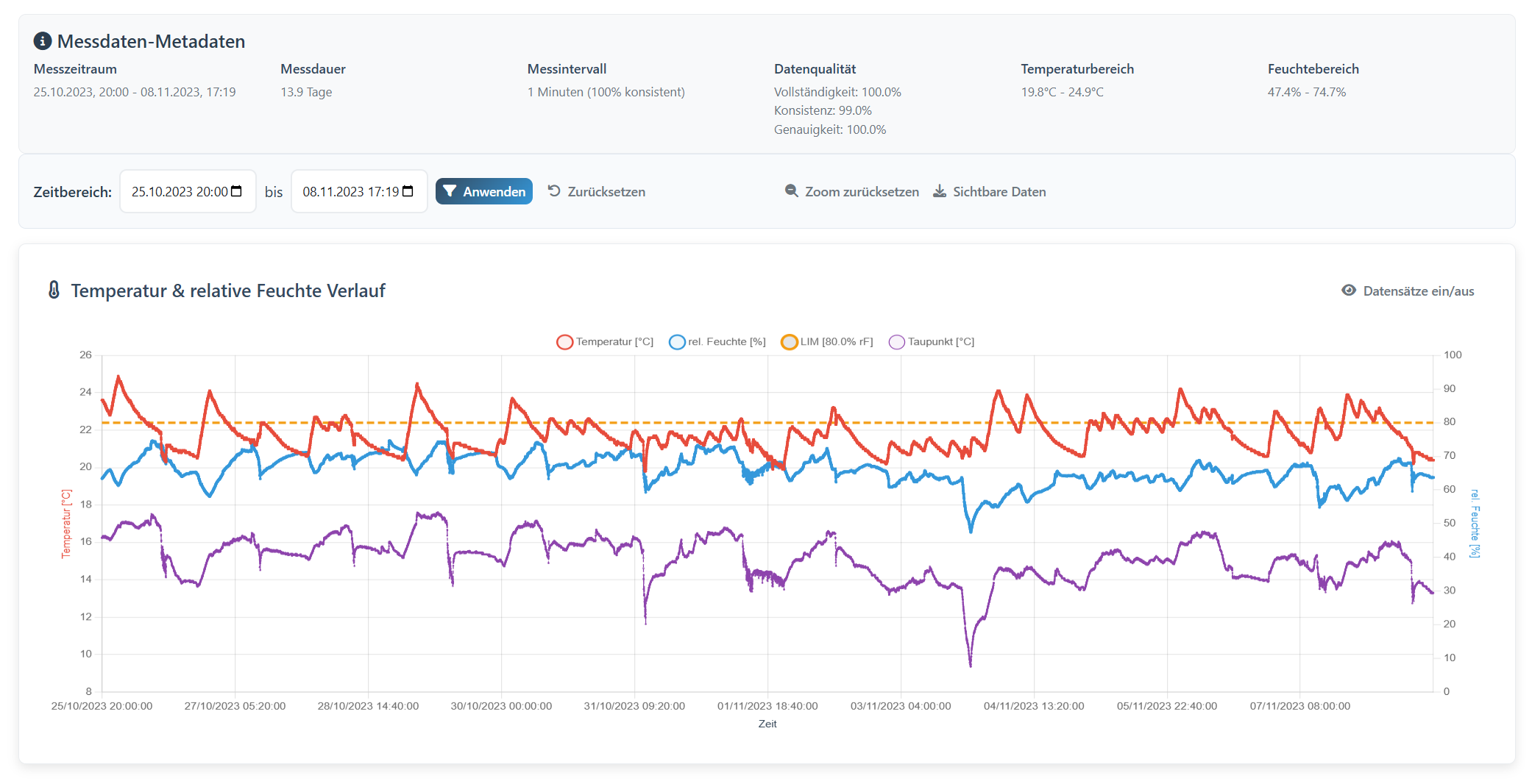
Task: Click the start date input showing 25.10.2023
Action: tap(179, 191)
